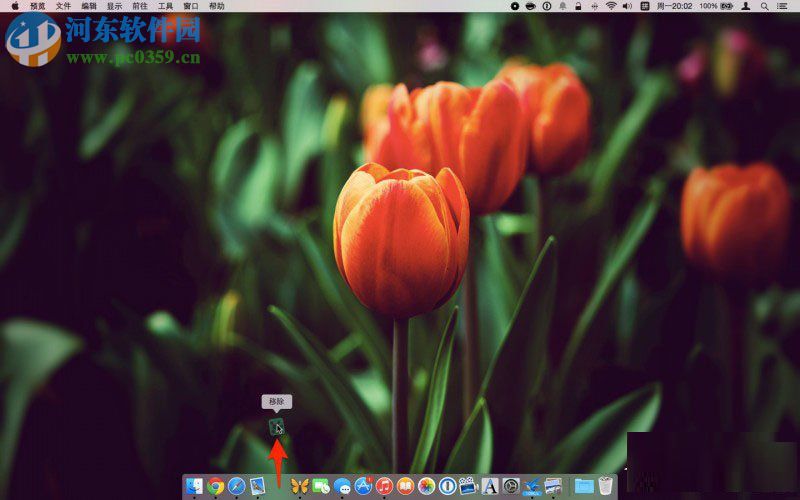Open the 窗口 menu
Viewport: 800px width, 500px height.
[191, 6]
